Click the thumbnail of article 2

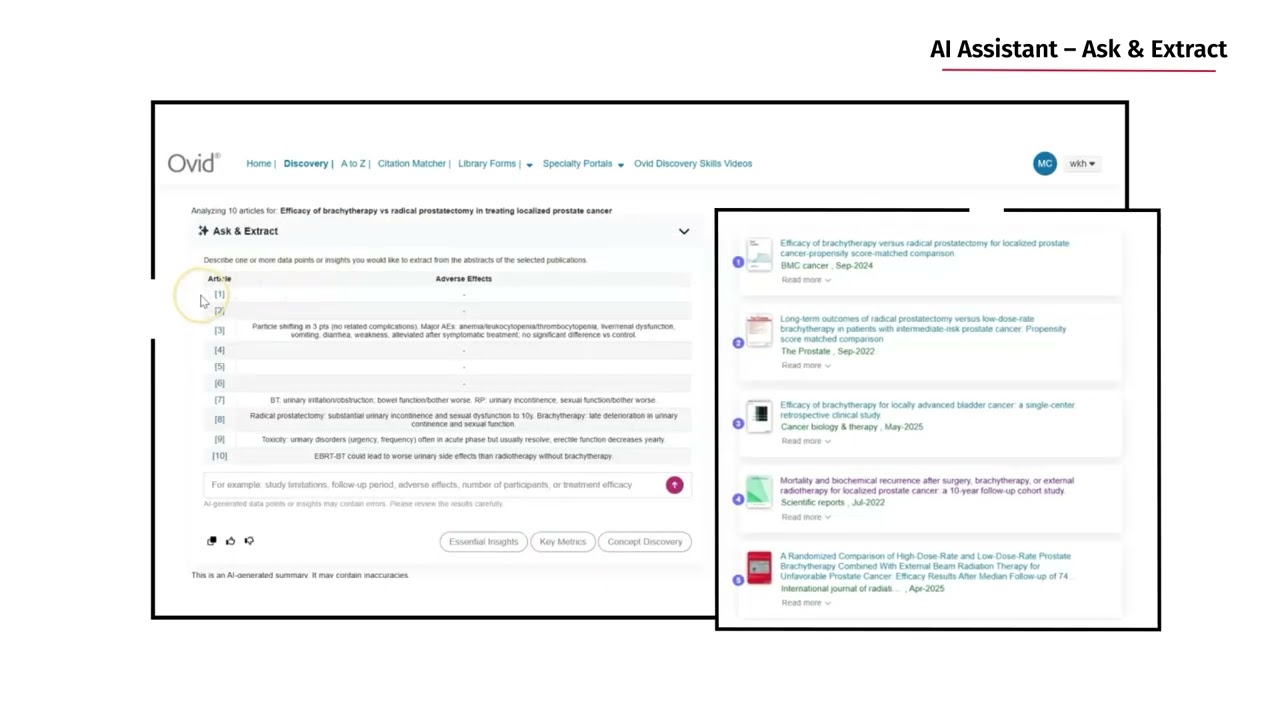click(760, 331)
